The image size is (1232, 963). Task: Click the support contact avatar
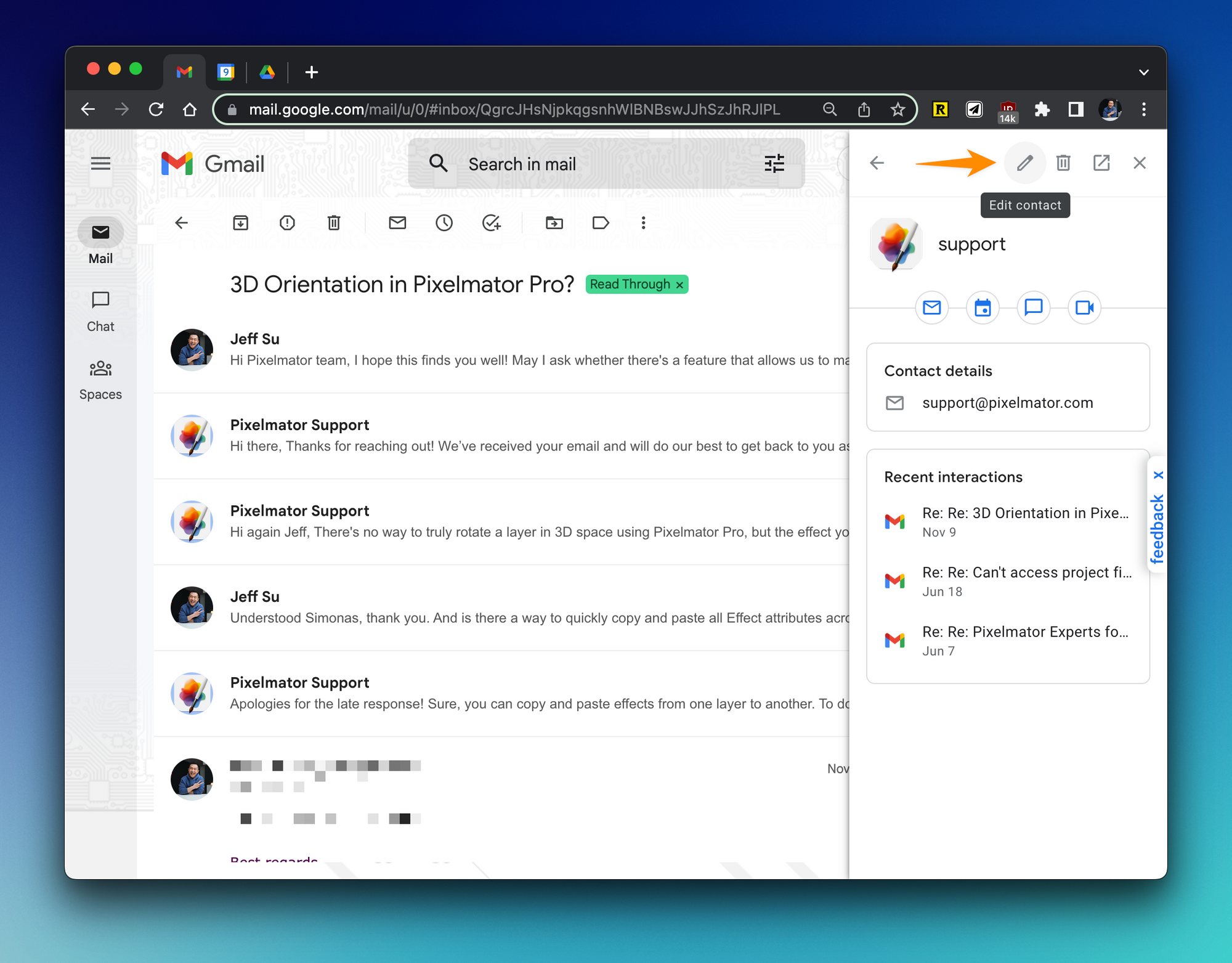[896, 245]
